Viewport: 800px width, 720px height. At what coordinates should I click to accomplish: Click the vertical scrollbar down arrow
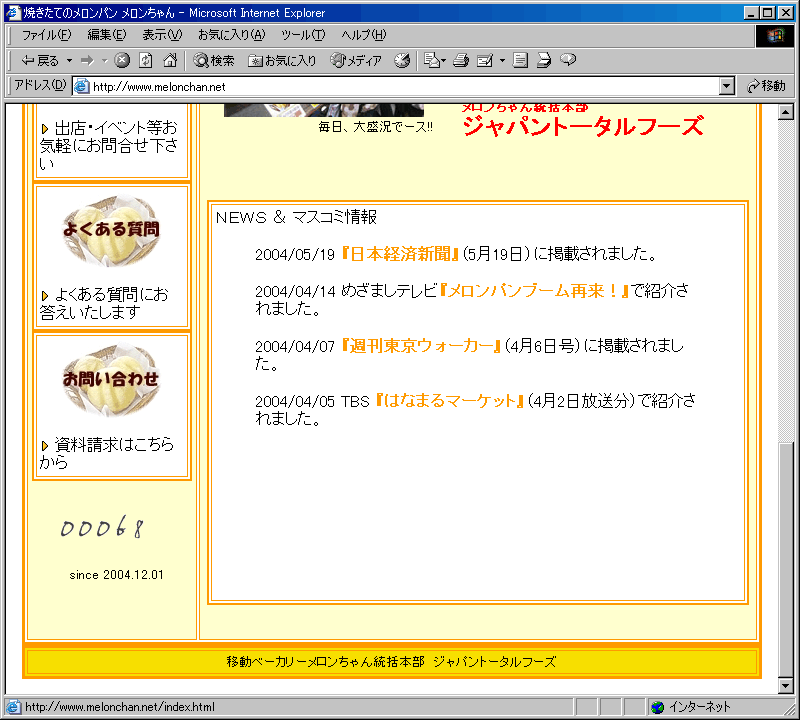tap(786, 686)
